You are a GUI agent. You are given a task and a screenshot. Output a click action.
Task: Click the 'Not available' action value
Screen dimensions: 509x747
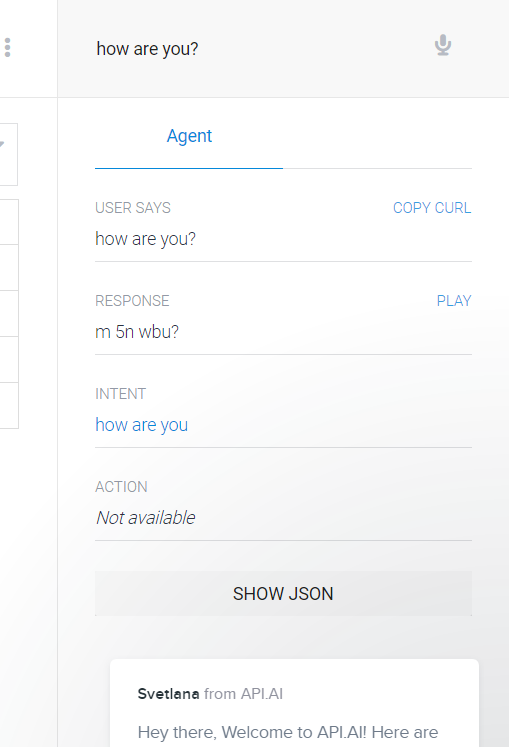[x=145, y=517]
